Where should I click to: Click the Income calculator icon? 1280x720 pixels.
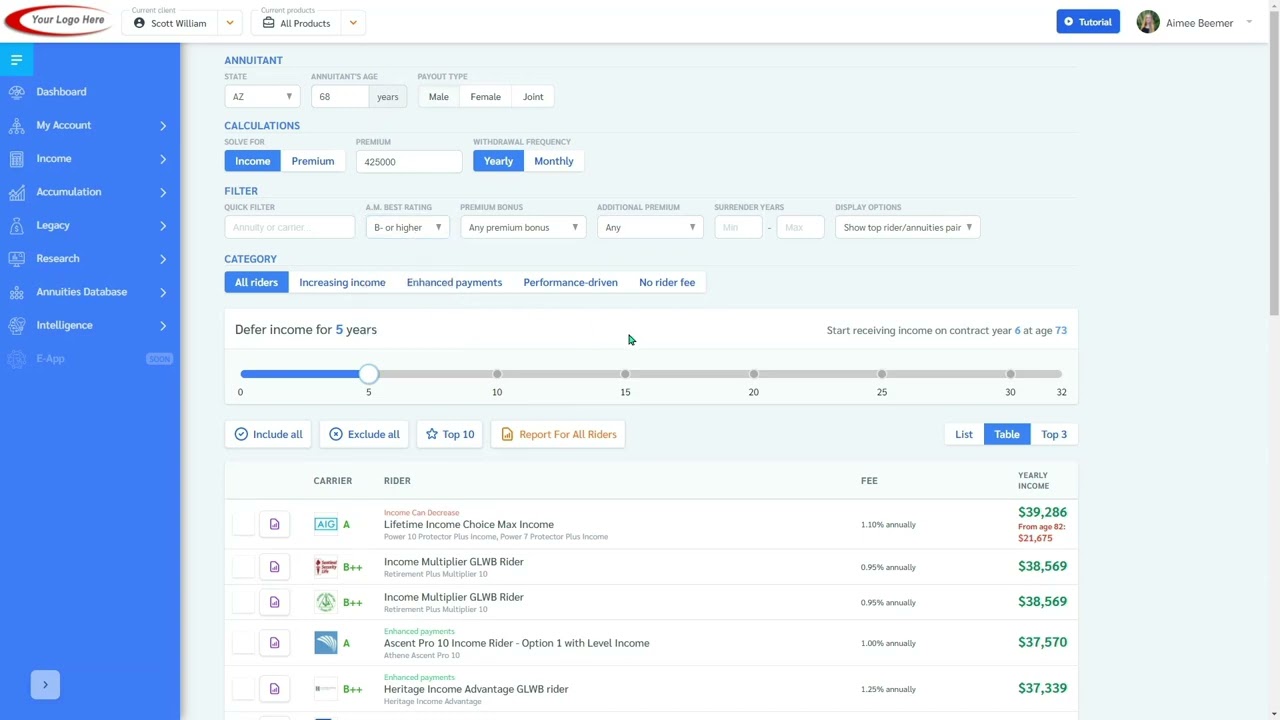pyautogui.click(x=16, y=159)
